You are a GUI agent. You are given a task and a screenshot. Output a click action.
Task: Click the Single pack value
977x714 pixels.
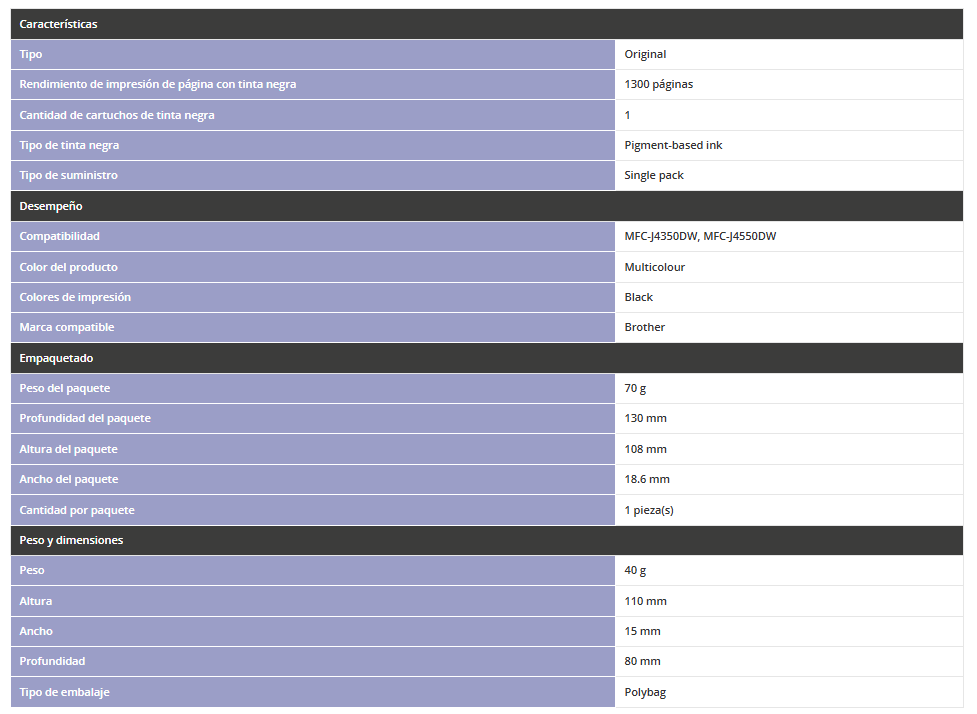pos(654,175)
